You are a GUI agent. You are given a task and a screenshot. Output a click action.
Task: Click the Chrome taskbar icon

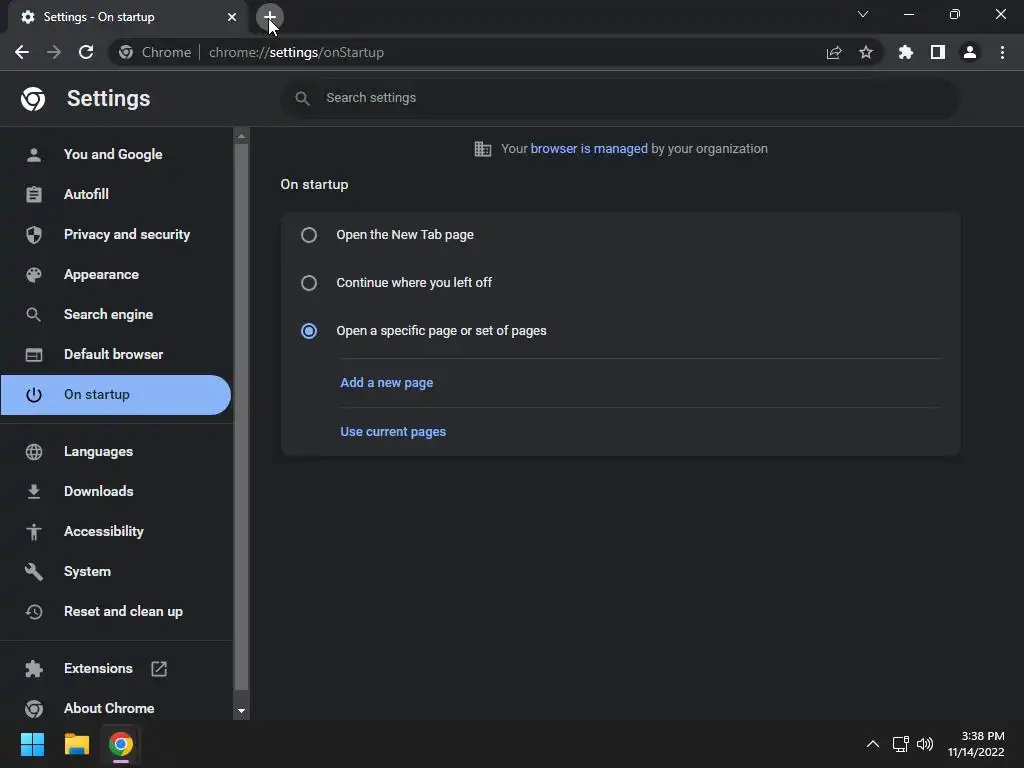click(121, 744)
